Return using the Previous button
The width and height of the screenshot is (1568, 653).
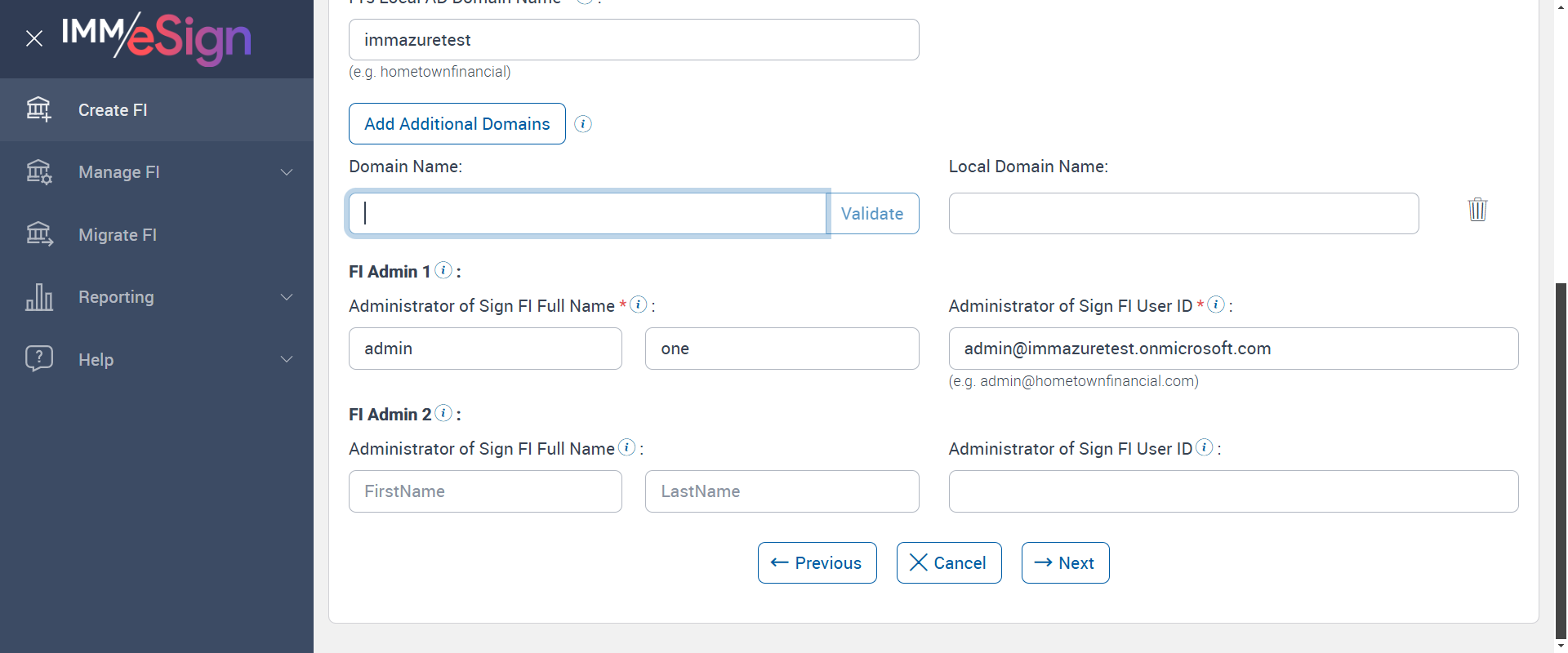[x=817, y=563]
